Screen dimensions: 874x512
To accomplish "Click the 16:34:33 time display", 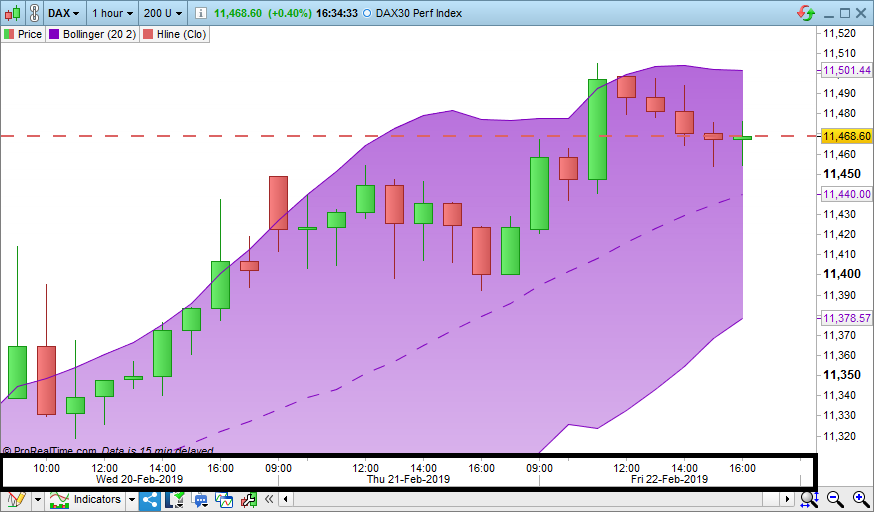I will pos(337,13).
